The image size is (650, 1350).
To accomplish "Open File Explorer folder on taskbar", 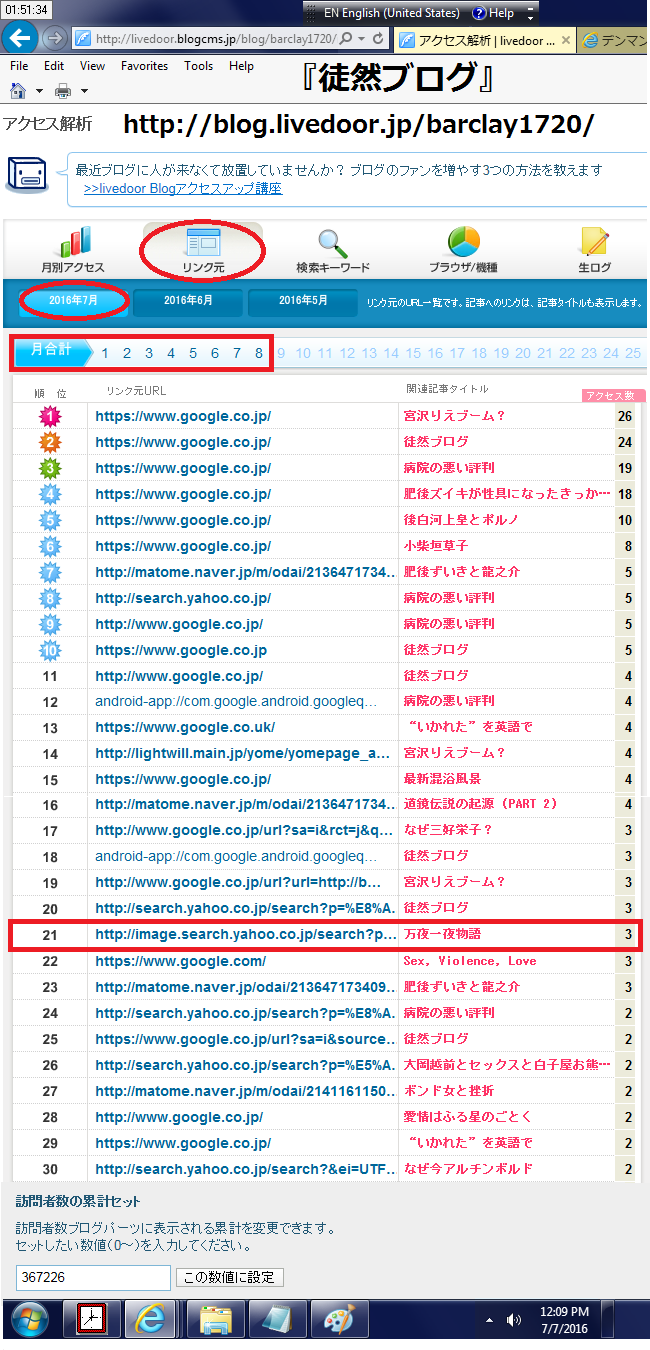I will pyautogui.click(x=215, y=1320).
